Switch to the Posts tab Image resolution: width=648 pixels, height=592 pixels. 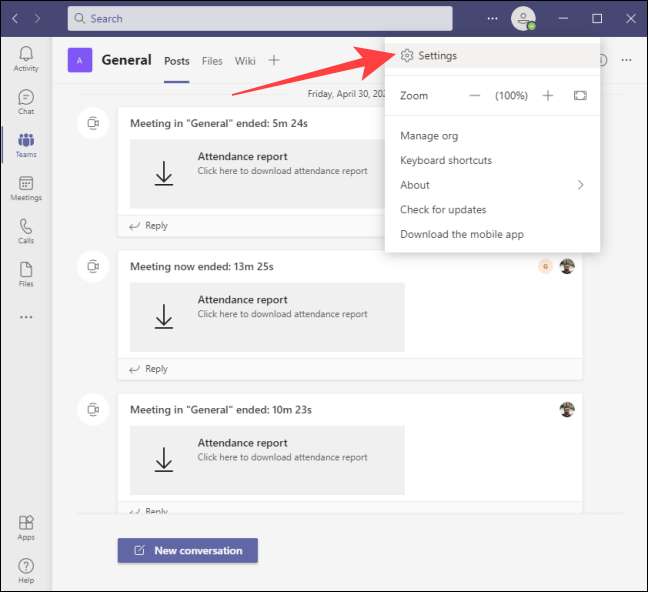pyautogui.click(x=176, y=61)
